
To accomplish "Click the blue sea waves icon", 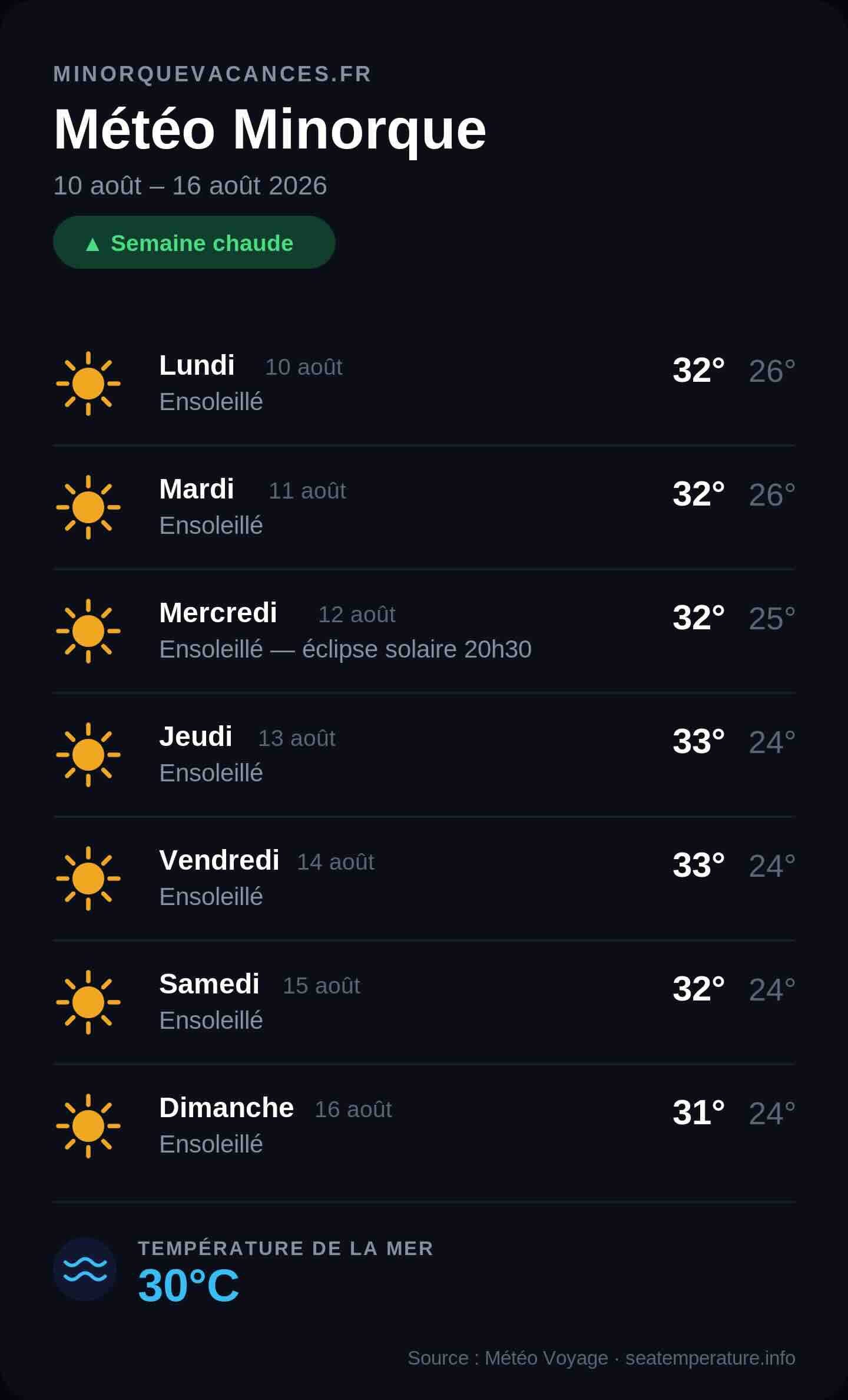I will pyautogui.click(x=85, y=1269).
